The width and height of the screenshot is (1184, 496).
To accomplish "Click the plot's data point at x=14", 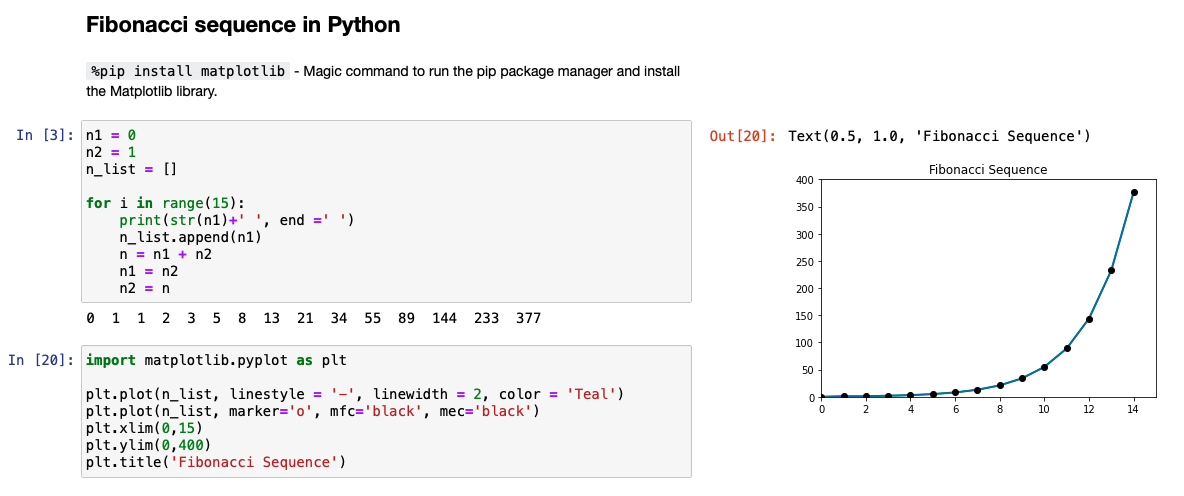I will (1134, 192).
